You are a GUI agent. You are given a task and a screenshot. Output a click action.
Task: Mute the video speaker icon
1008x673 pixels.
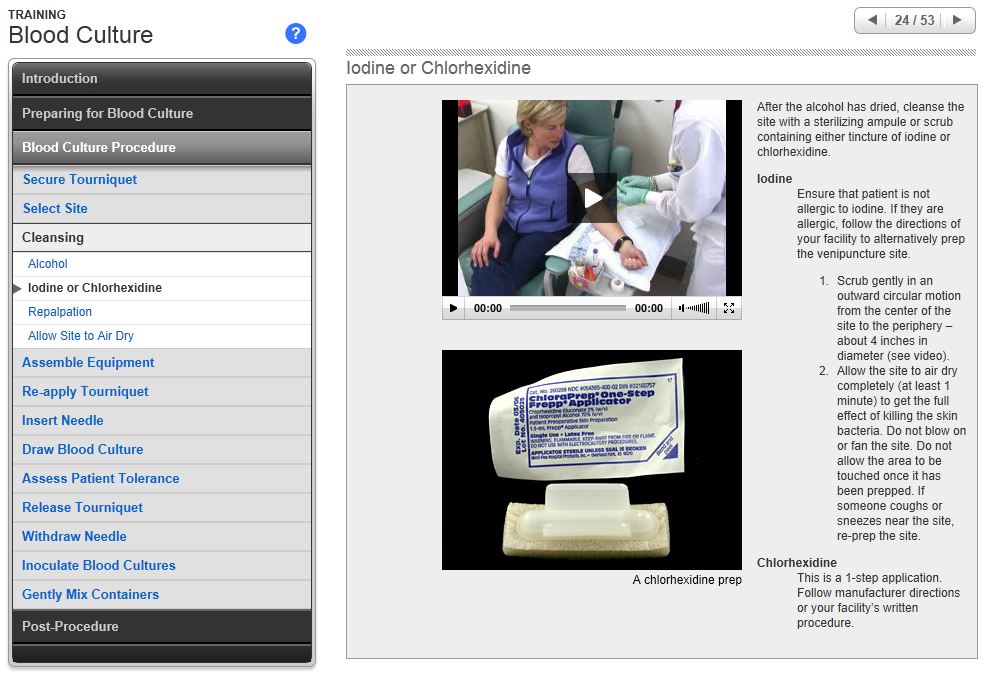pyautogui.click(x=684, y=308)
